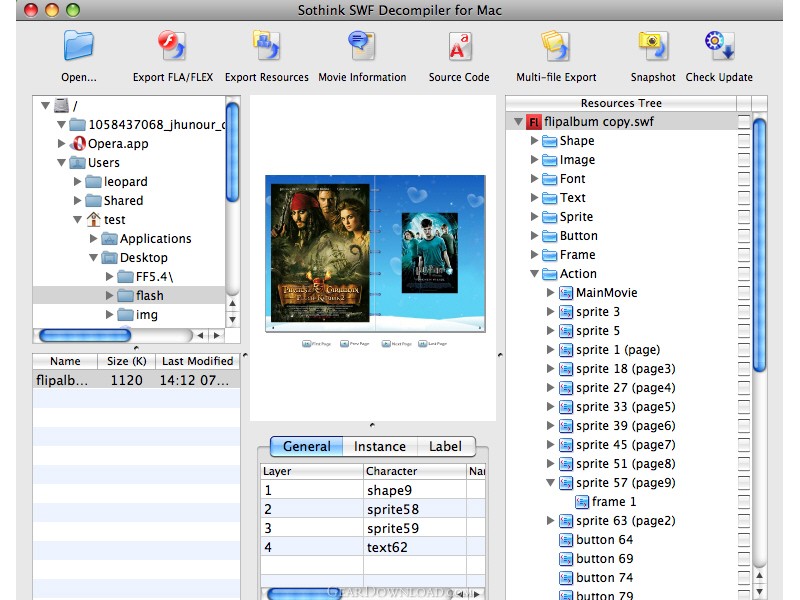This screenshot has height=600, width=800.
Task: Check the Button resource checkbox
Action: coord(743,236)
